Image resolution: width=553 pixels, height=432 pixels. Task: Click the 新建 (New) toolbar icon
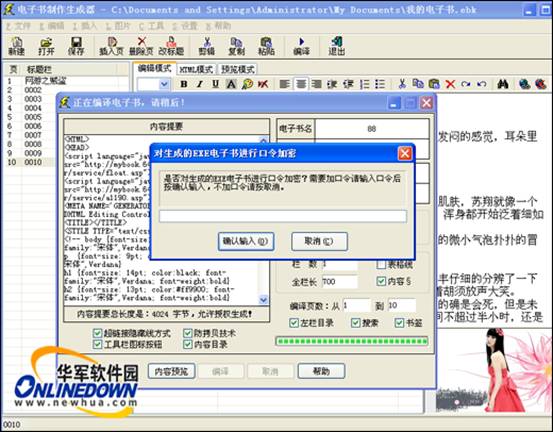[16, 46]
